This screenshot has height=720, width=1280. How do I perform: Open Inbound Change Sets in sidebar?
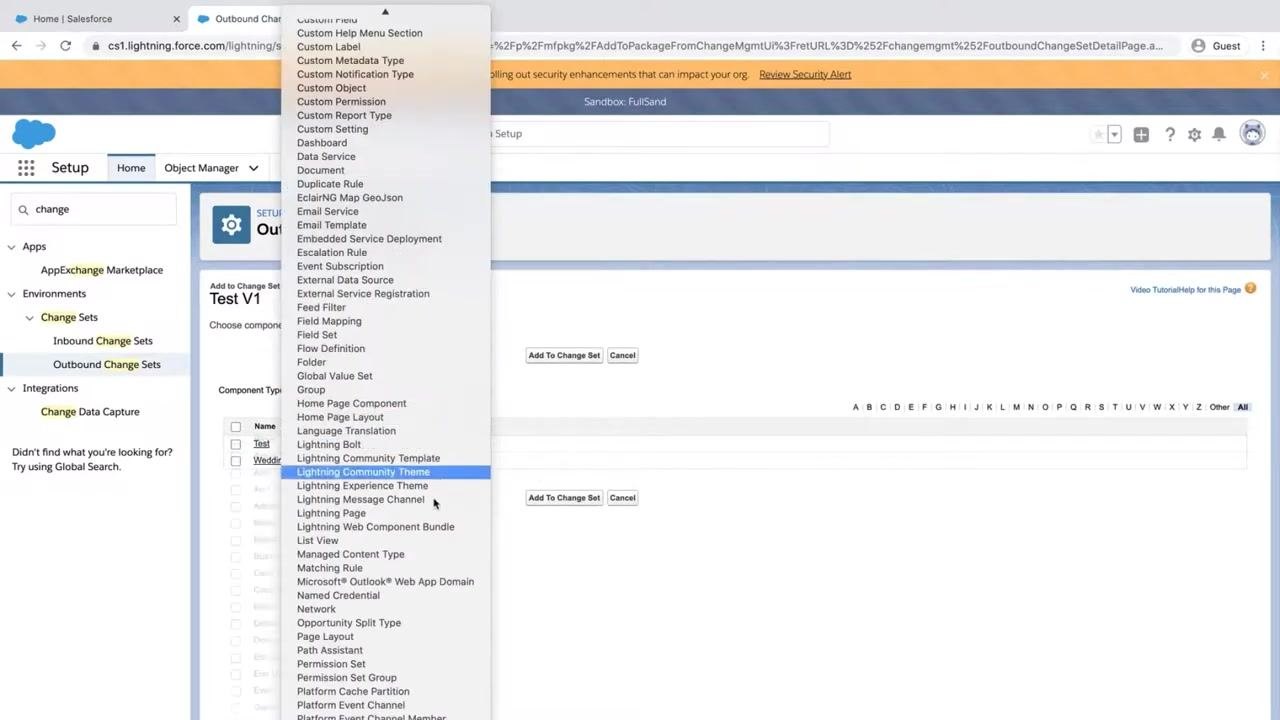tap(103, 341)
